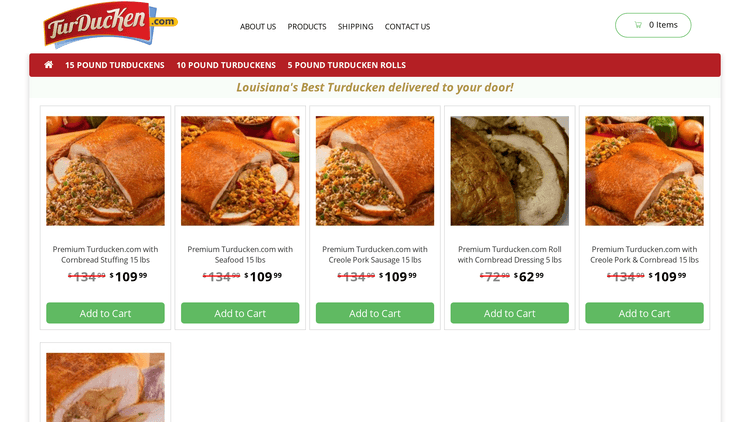The height and width of the screenshot is (422, 750).
Task: Click the TurDucken.com logo
Action: 110,25
